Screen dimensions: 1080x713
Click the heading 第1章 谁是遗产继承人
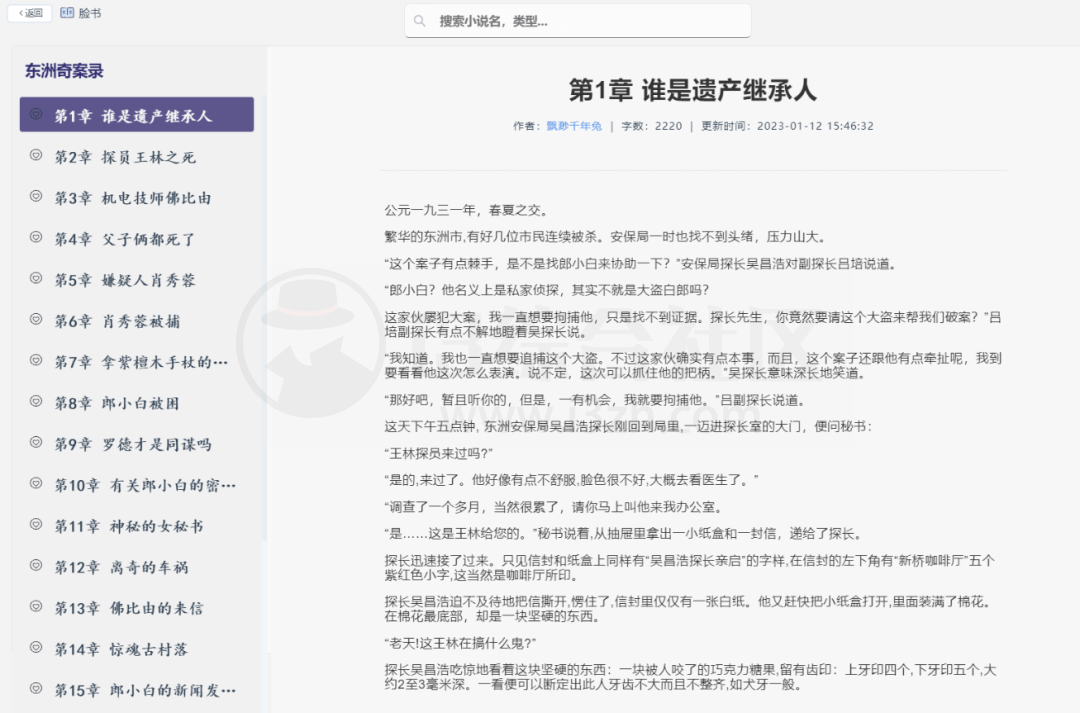(x=693, y=90)
